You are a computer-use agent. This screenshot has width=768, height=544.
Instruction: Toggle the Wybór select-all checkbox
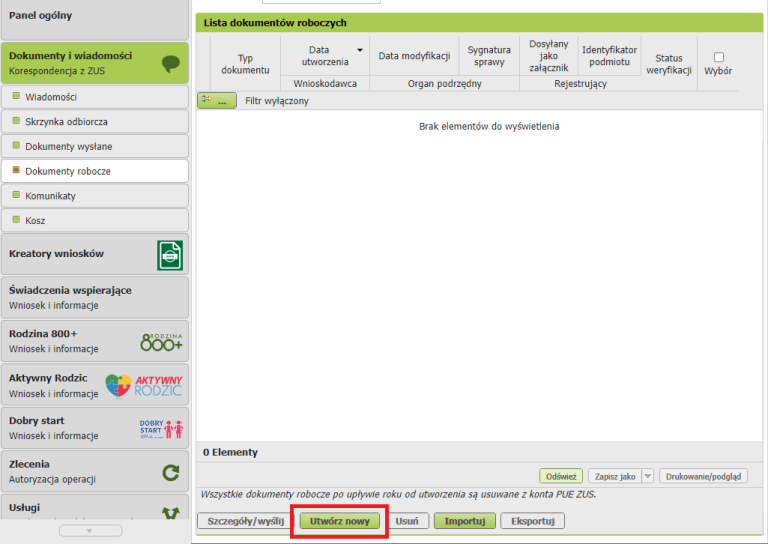[x=718, y=57]
